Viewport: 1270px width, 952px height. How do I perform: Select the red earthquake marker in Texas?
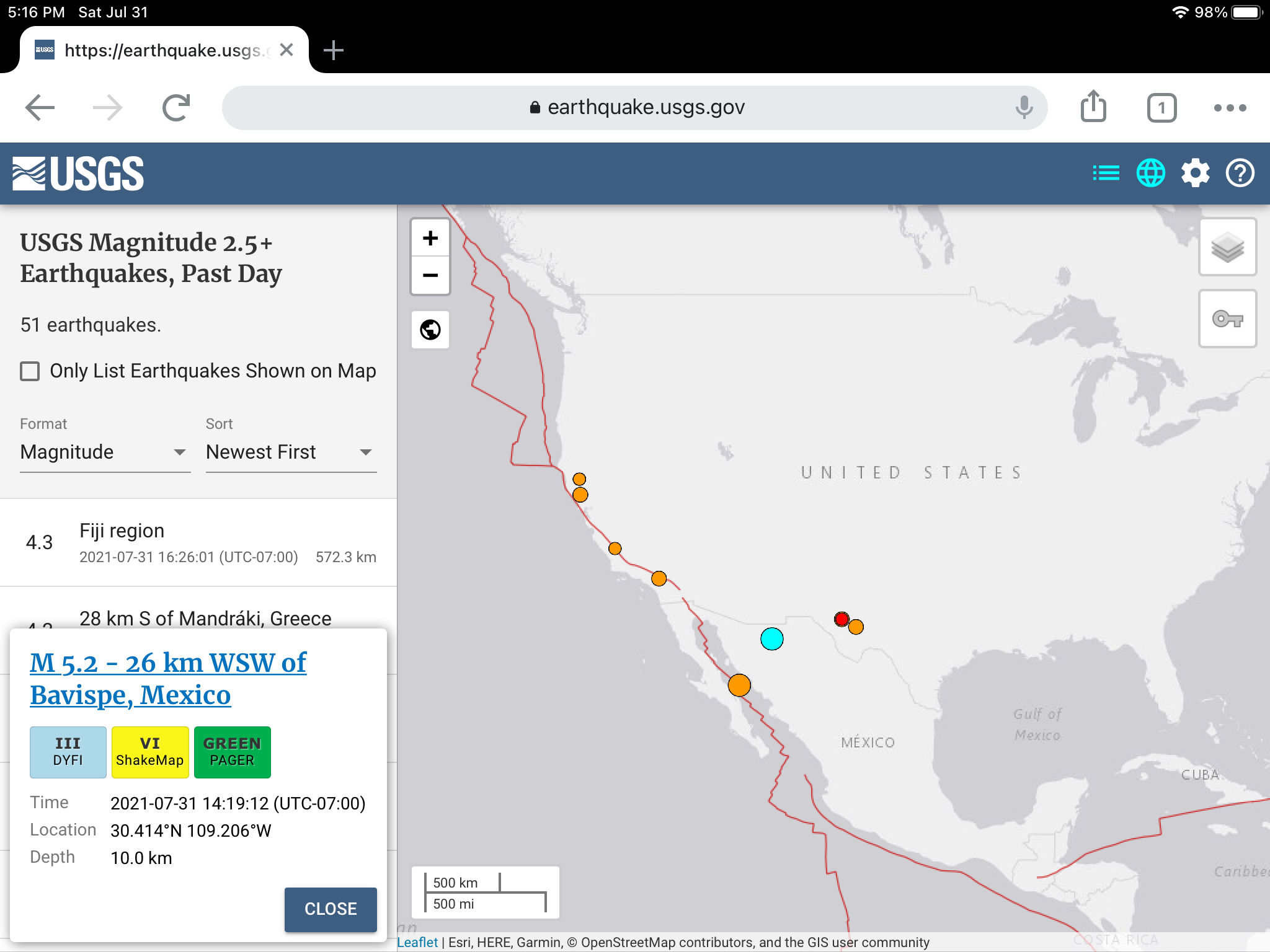(x=841, y=619)
